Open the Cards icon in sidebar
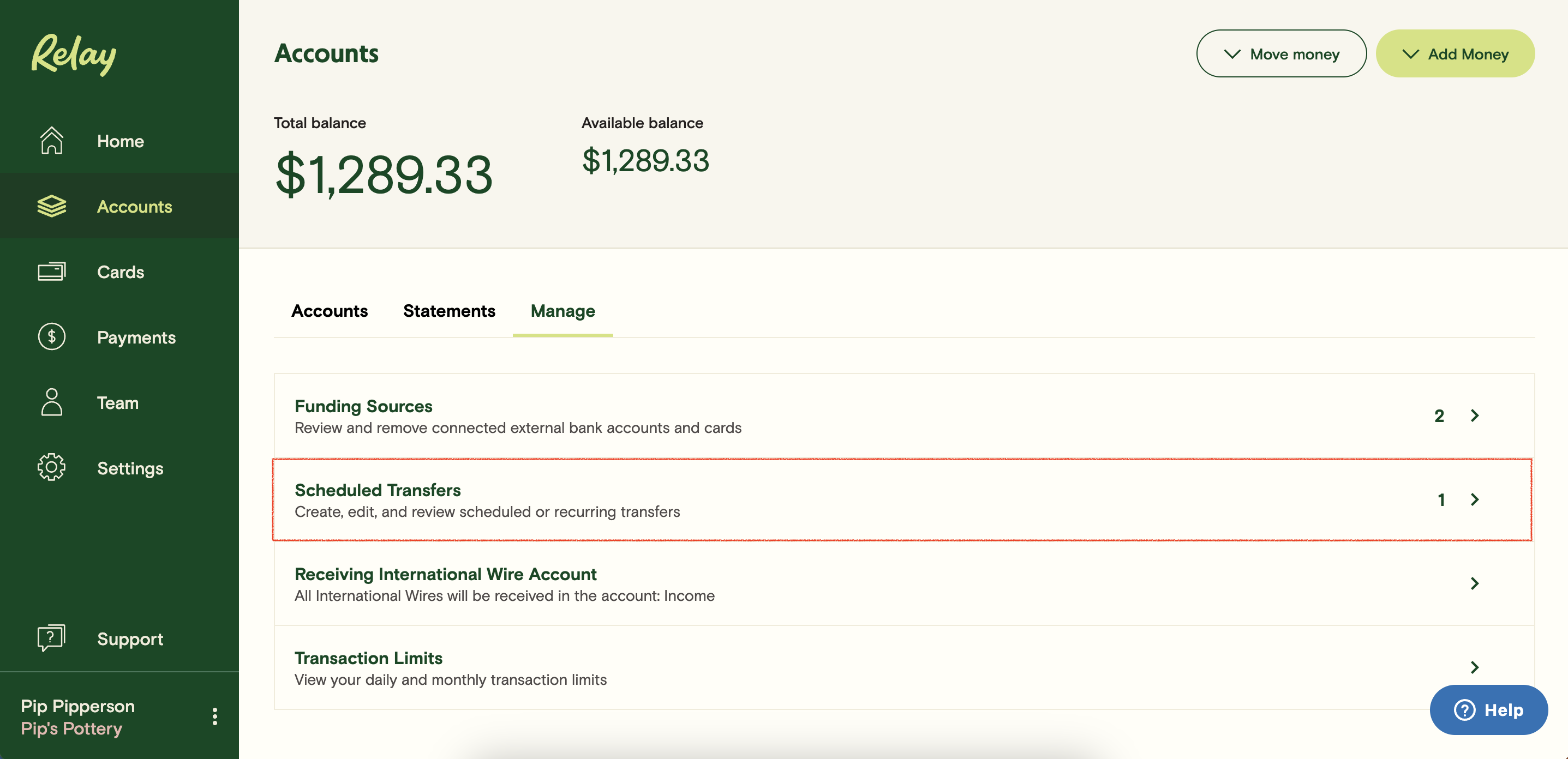The width and height of the screenshot is (1568, 759). click(52, 271)
